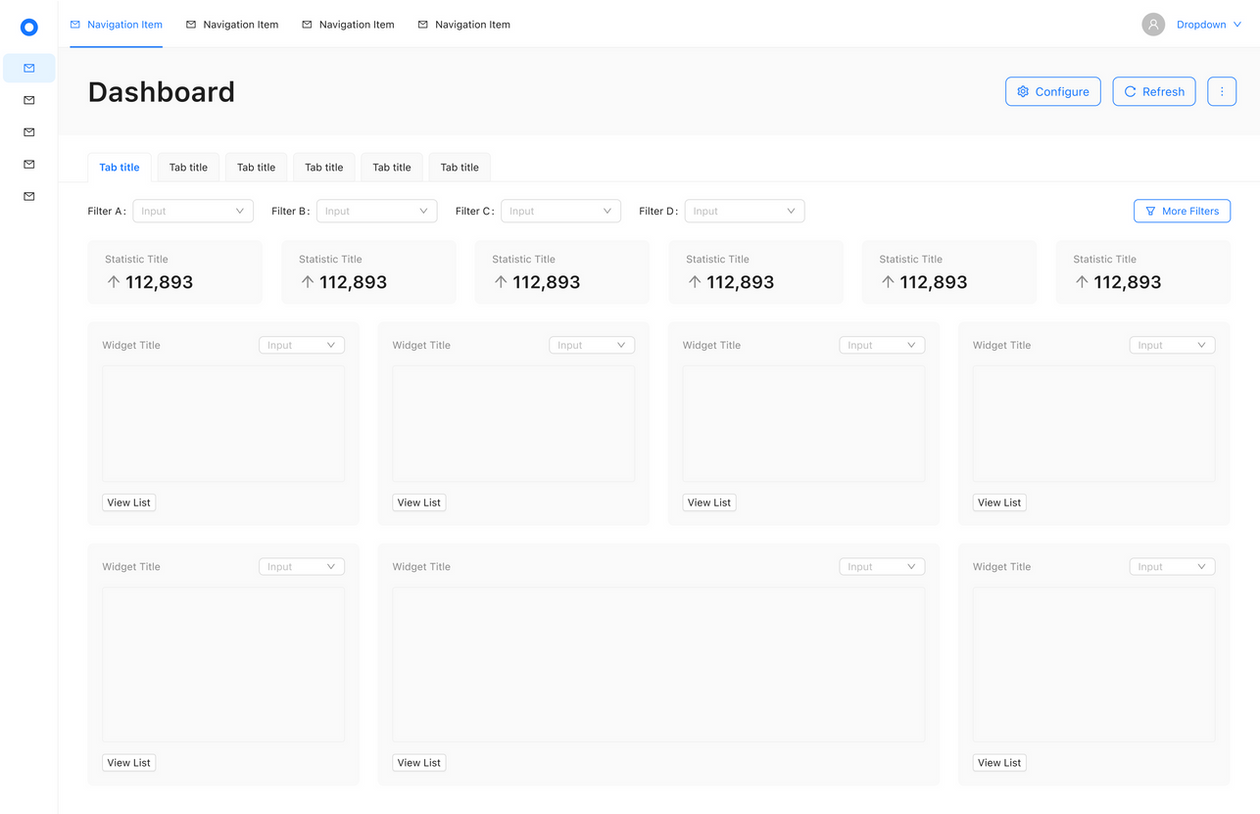Select the active blue Navigation Item
1260x814 pixels.
click(x=116, y=25)
